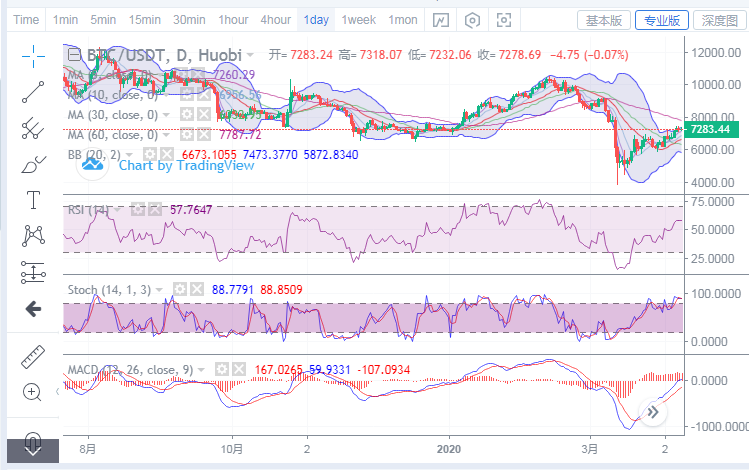The image size is (749, 470).
Task: Switch to the Time interval tab
Action: (26, 20)
